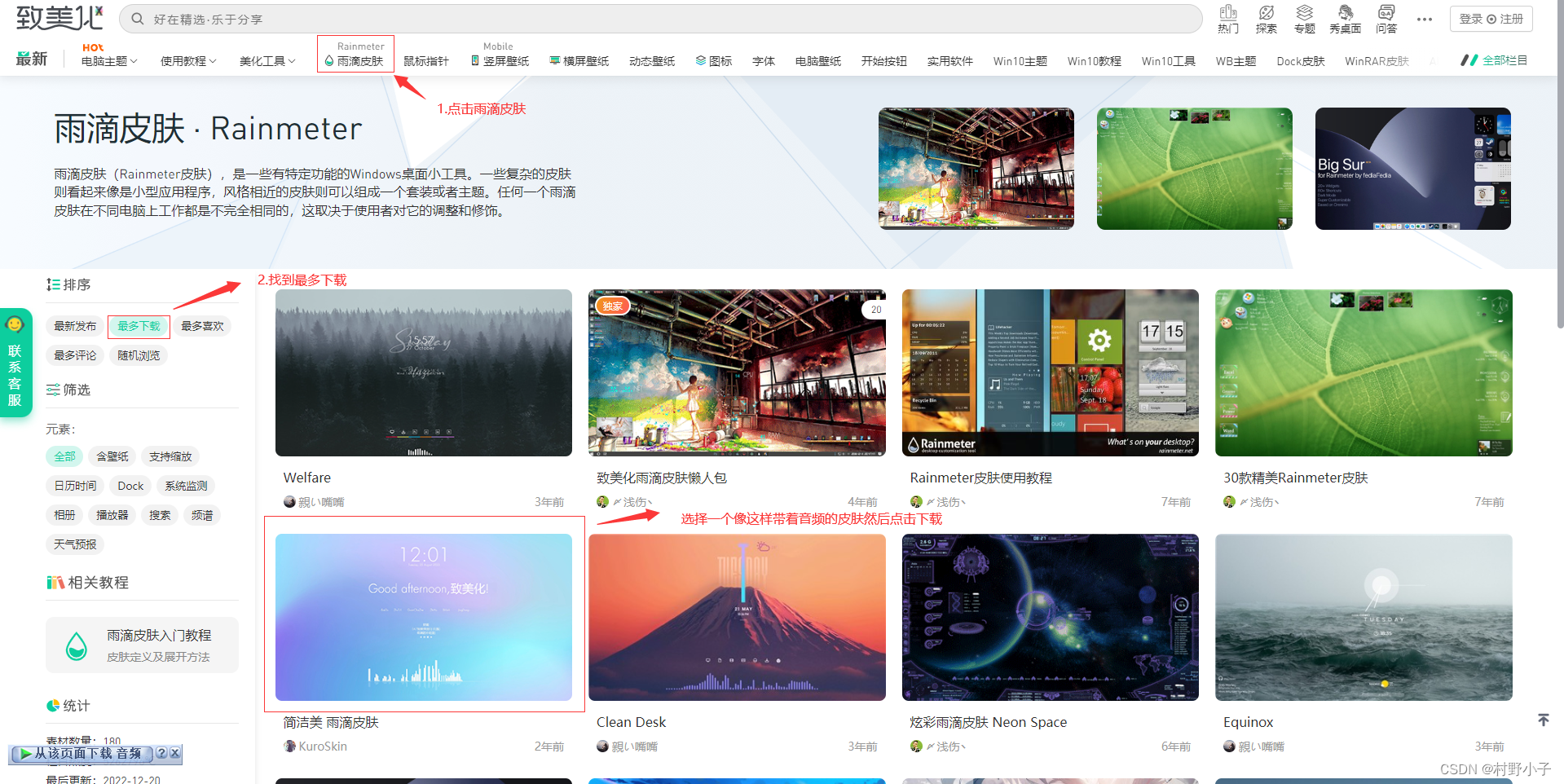The image size is (1564, 784).
Task: Click the 登录 login button
Action: [x=1470, y=18]
